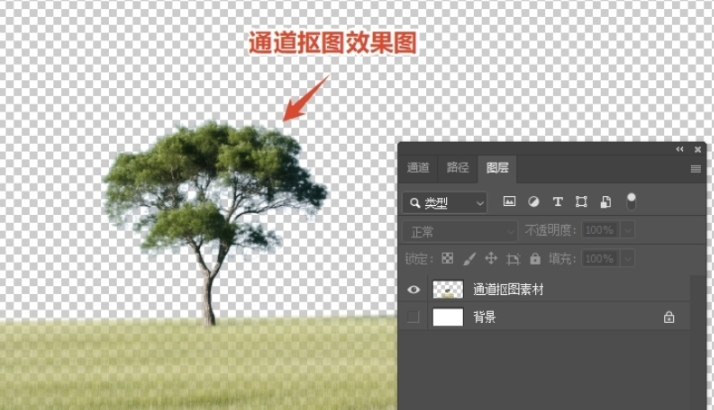The image size is (714, 410).
Task: Expand the 填充 slider arrow
Action: pyautogui.click(x=627, y=259)
